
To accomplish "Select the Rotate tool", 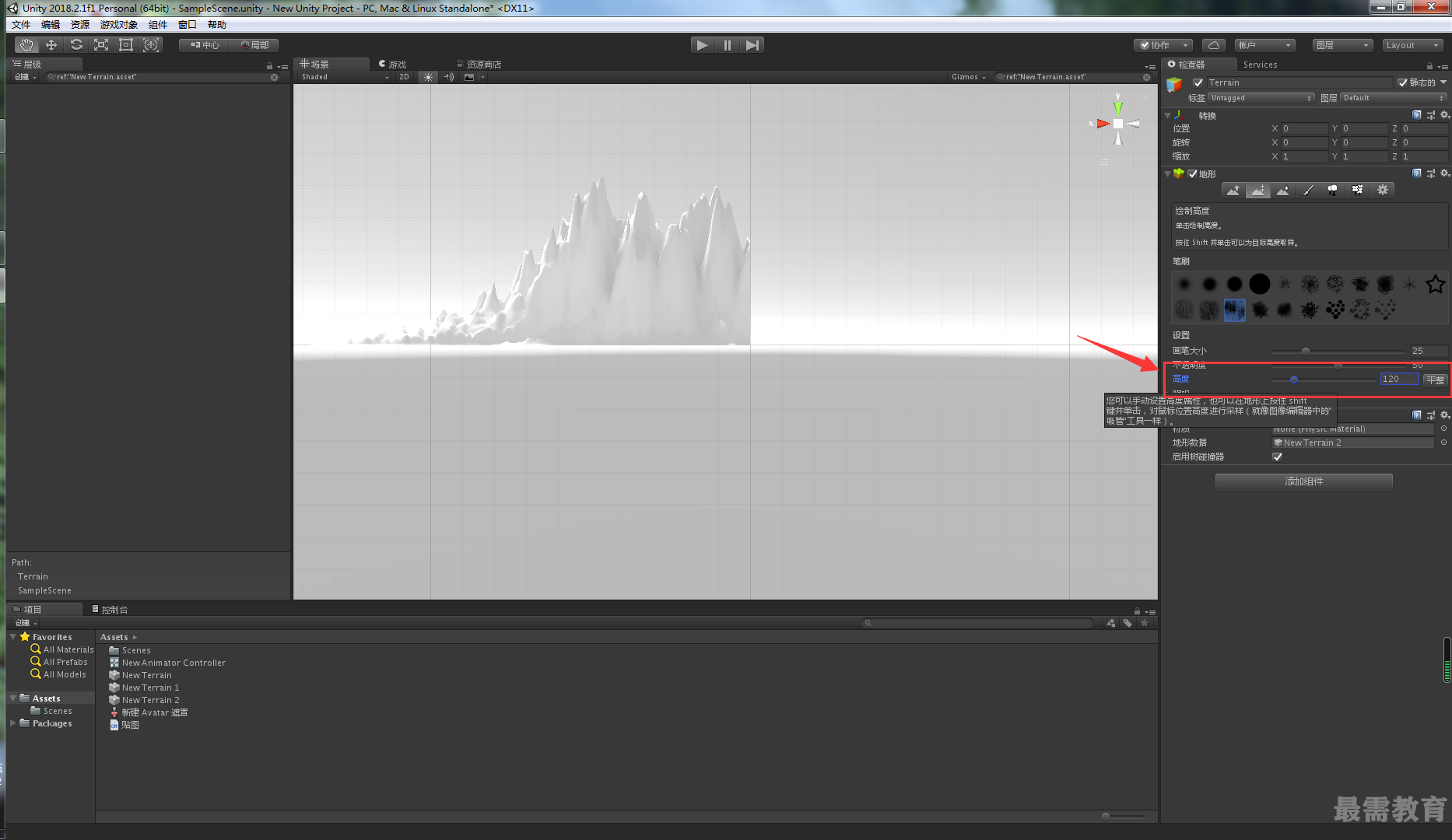I will pyautogui.click(x=76, y=45).
